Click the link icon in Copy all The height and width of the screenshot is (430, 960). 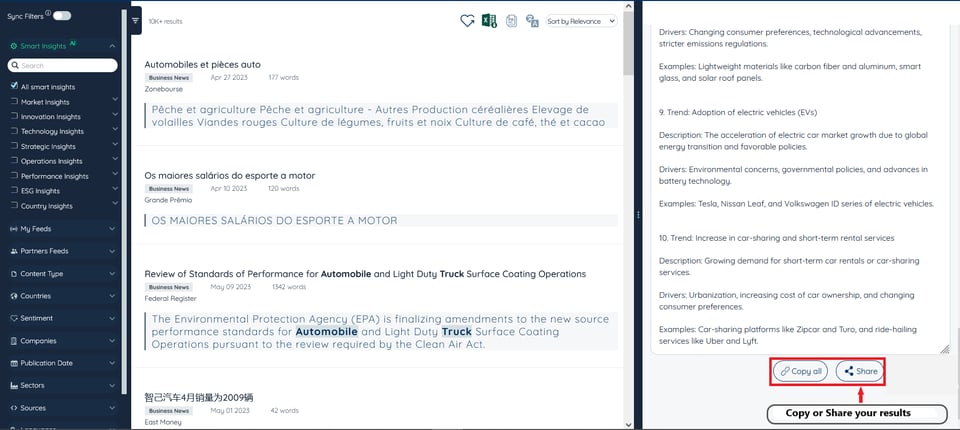click(785, 371)
